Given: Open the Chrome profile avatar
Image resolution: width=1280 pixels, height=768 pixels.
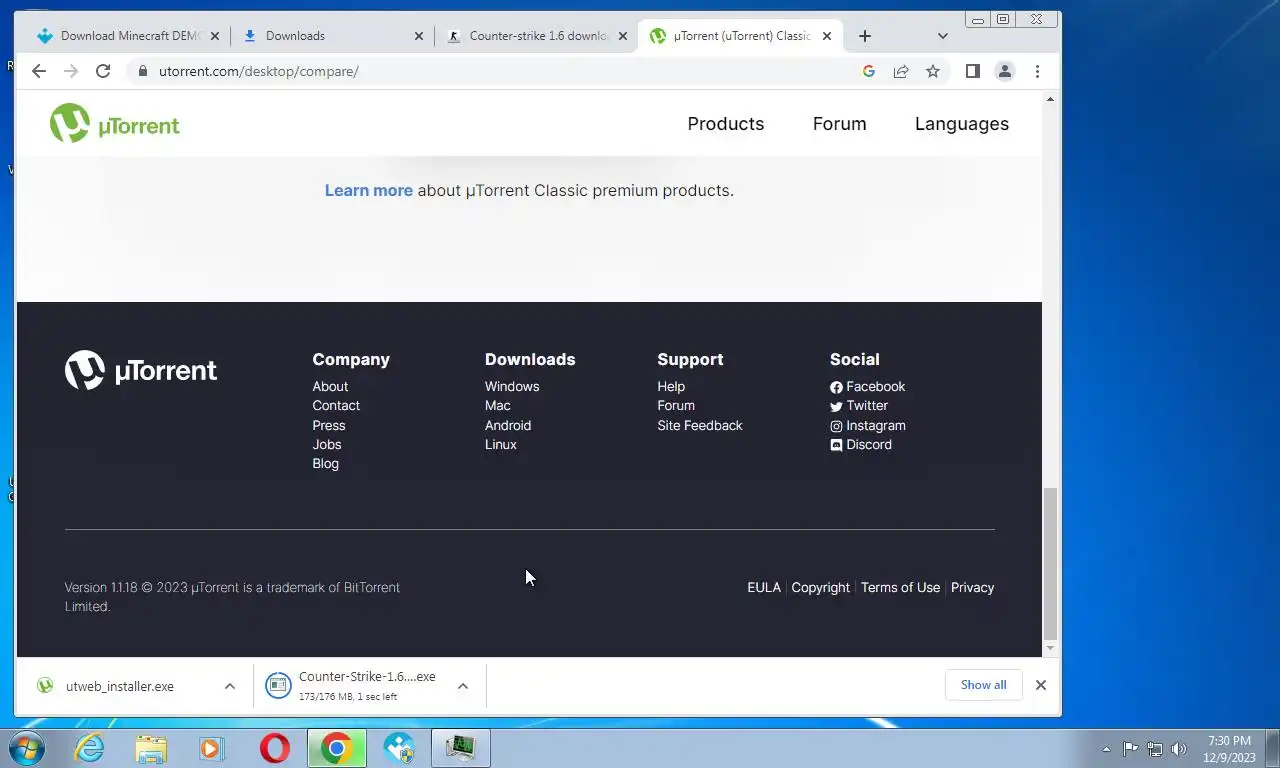Looking at the screenshot, I should [1005, 71].
